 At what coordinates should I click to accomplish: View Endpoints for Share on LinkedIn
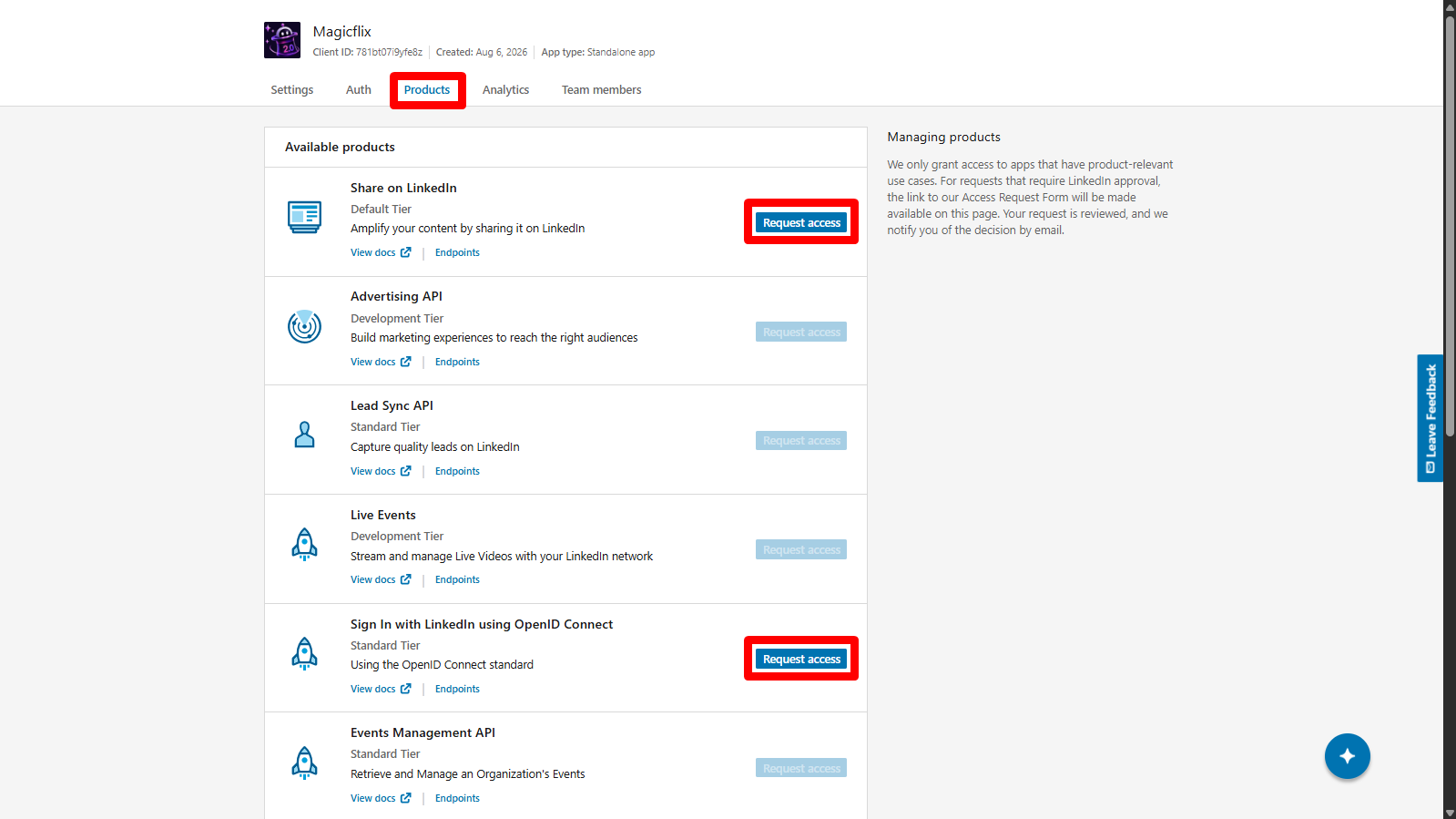pos(457,252)
